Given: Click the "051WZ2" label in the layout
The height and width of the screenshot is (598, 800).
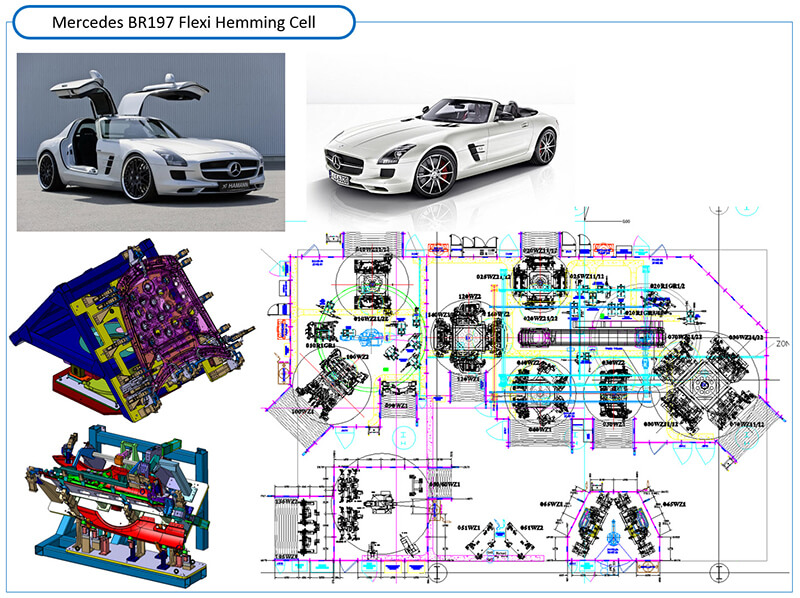Looking at the screenshot, I should [531, 527].
